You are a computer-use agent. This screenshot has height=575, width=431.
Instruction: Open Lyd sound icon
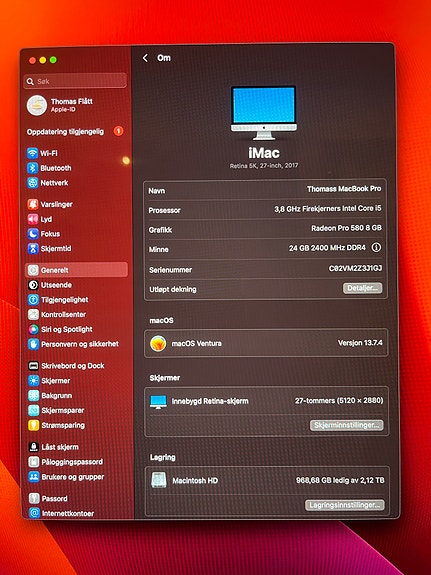pos(33,219)
